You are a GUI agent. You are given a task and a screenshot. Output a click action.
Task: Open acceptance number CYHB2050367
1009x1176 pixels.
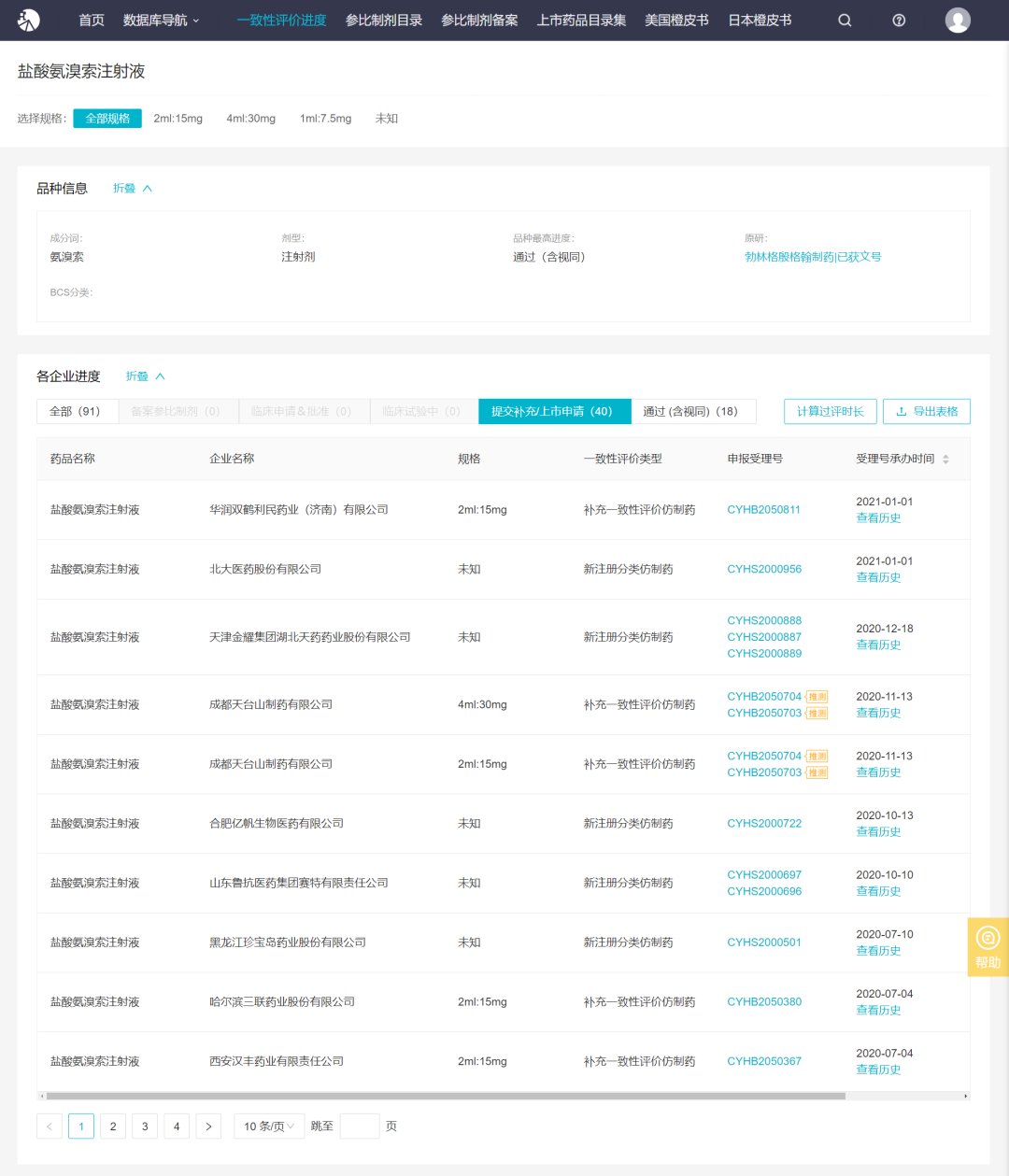(x=764, y=1061)
